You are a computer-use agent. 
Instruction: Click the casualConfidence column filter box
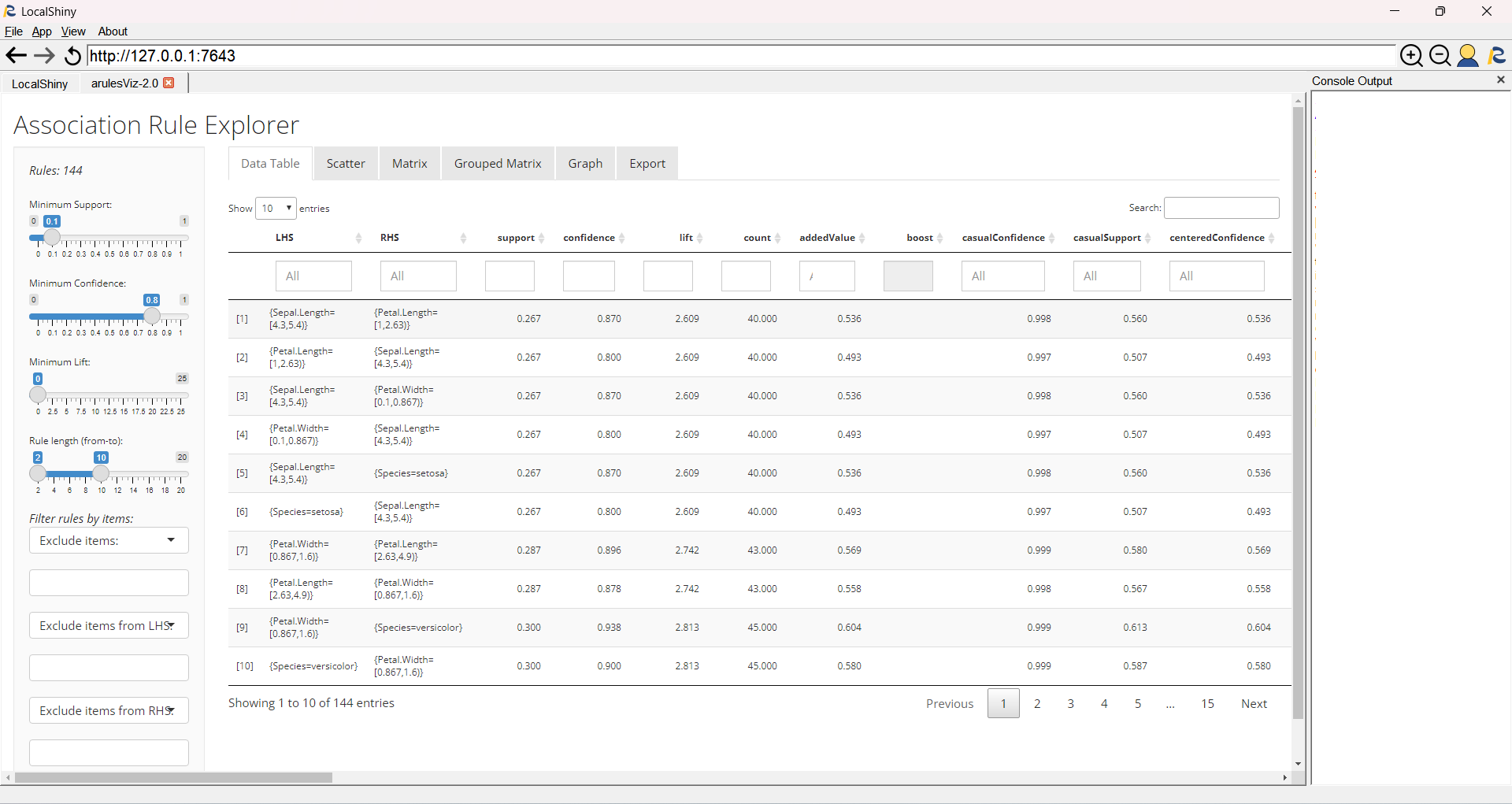(1002, 276)
